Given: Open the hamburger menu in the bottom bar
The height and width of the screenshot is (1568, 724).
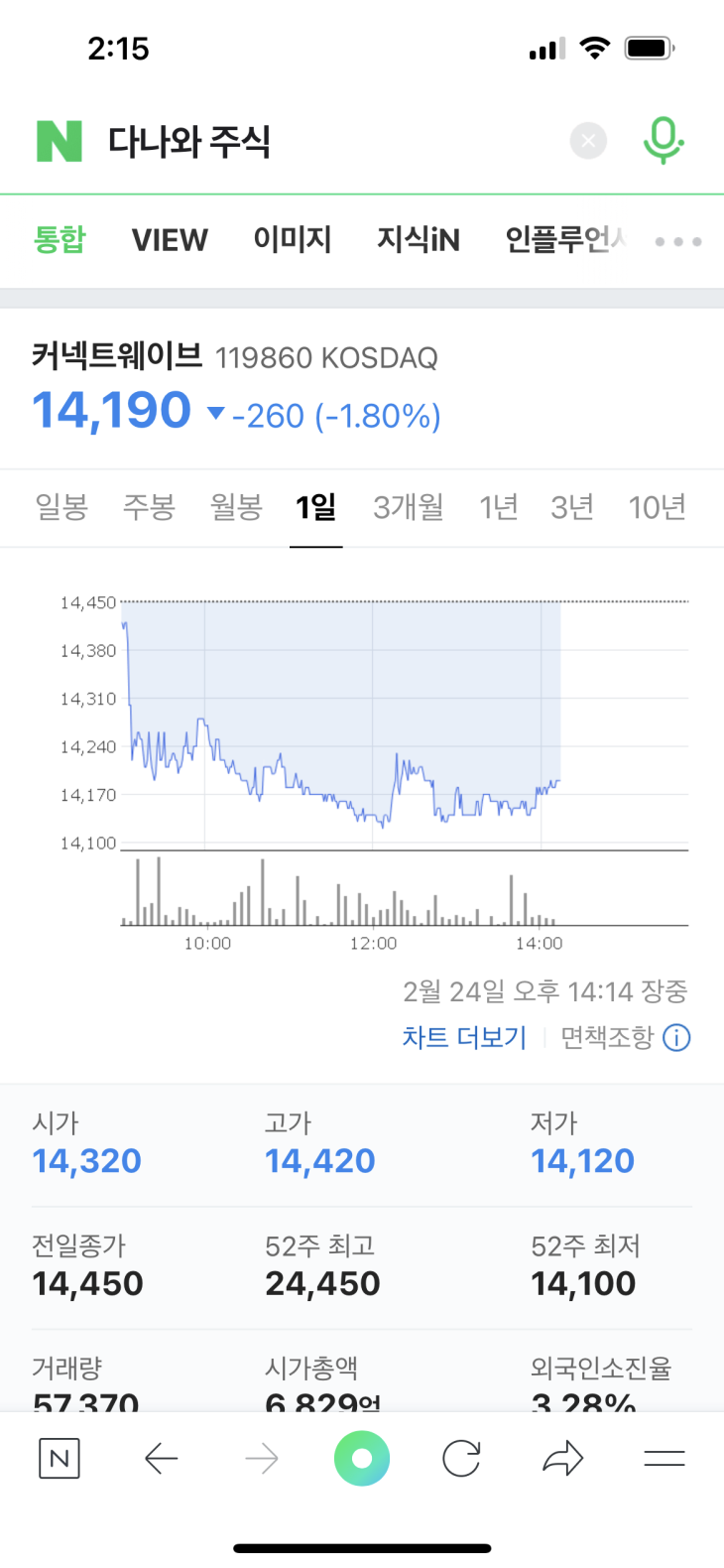Looking at the screenshot, I should pyautogui.click(x=664, y=1458).
